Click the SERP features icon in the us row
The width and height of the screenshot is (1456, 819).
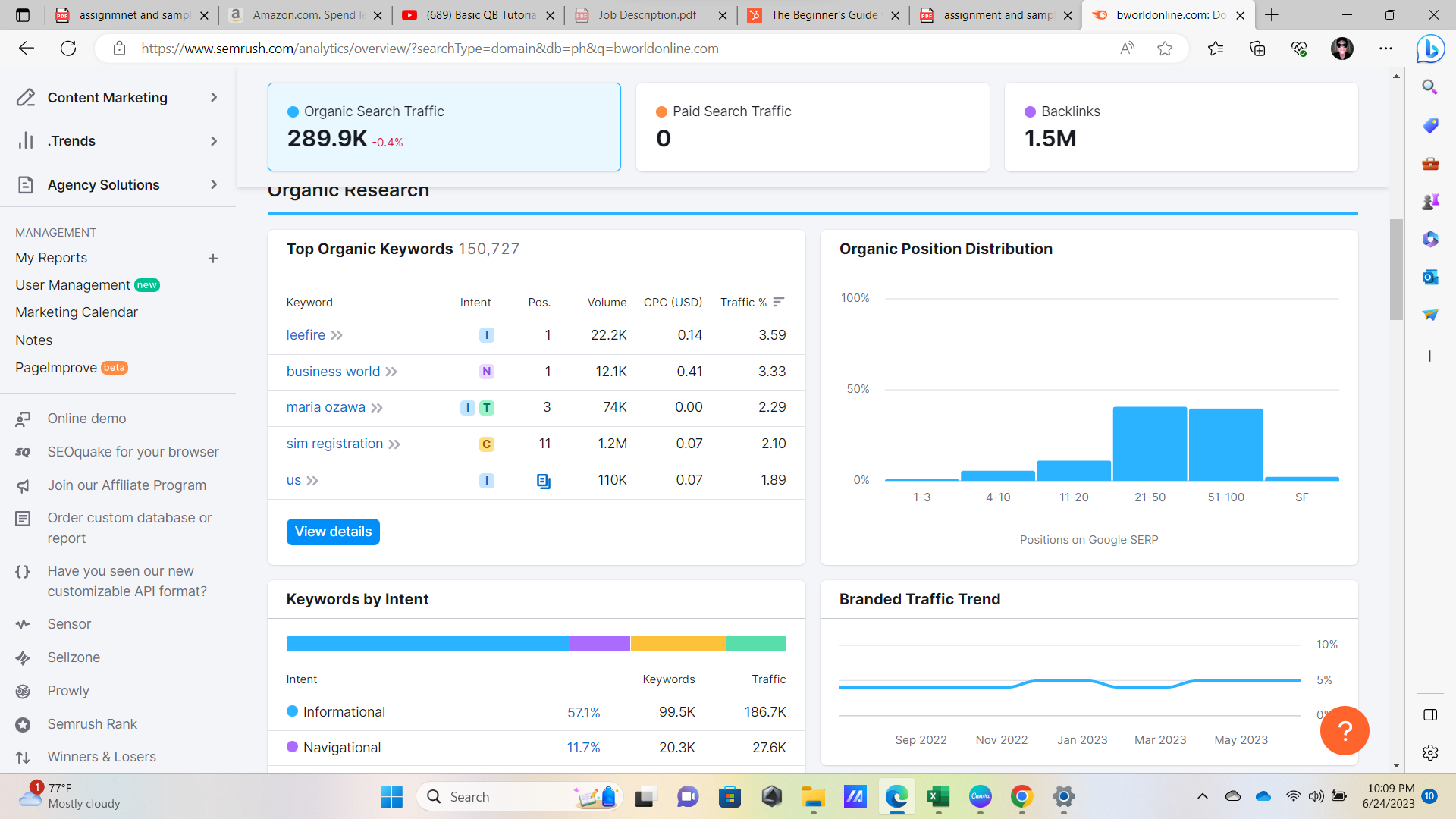pyautogui.click(x=543, y=481)
